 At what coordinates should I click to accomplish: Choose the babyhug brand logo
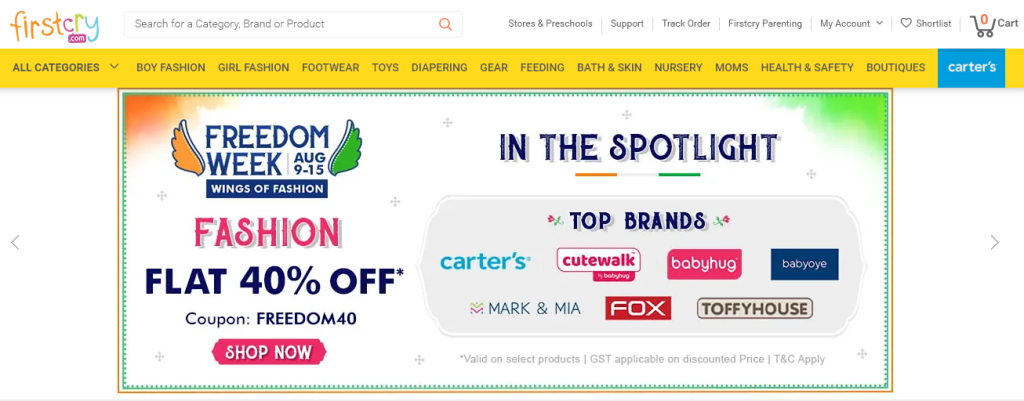click(x=704, y=265)
